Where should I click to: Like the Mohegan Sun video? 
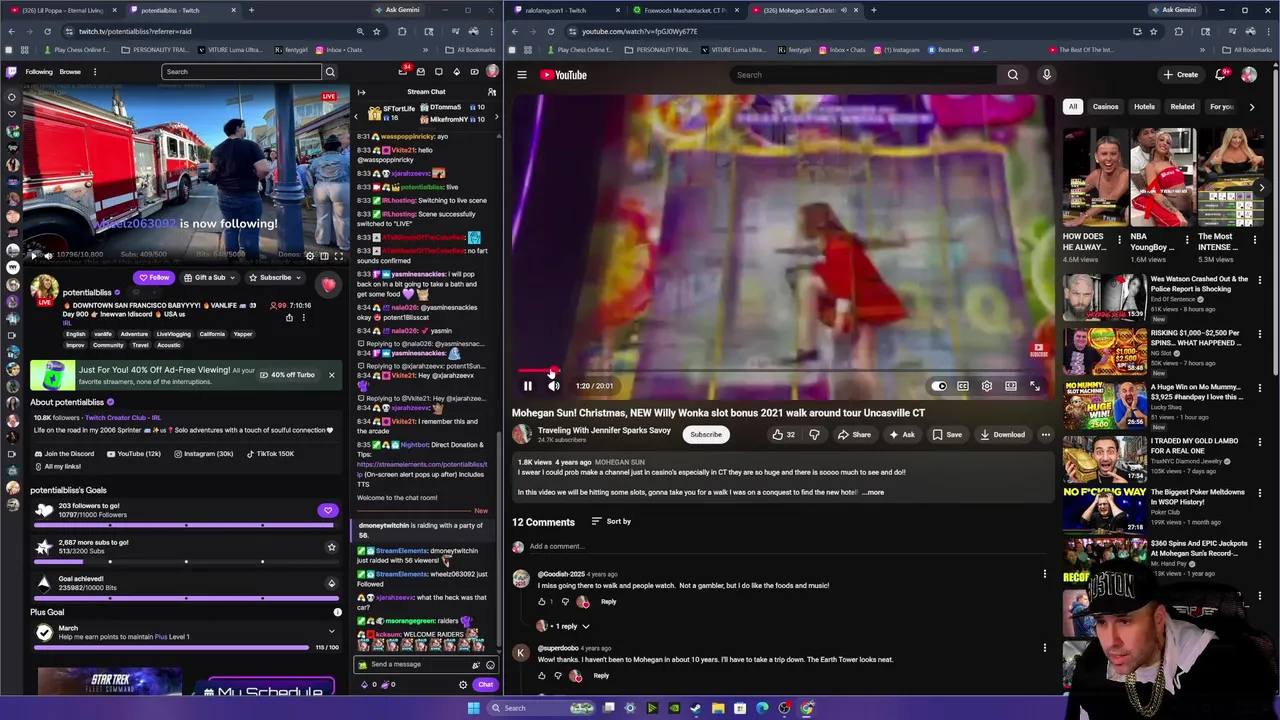click(783, 435)
